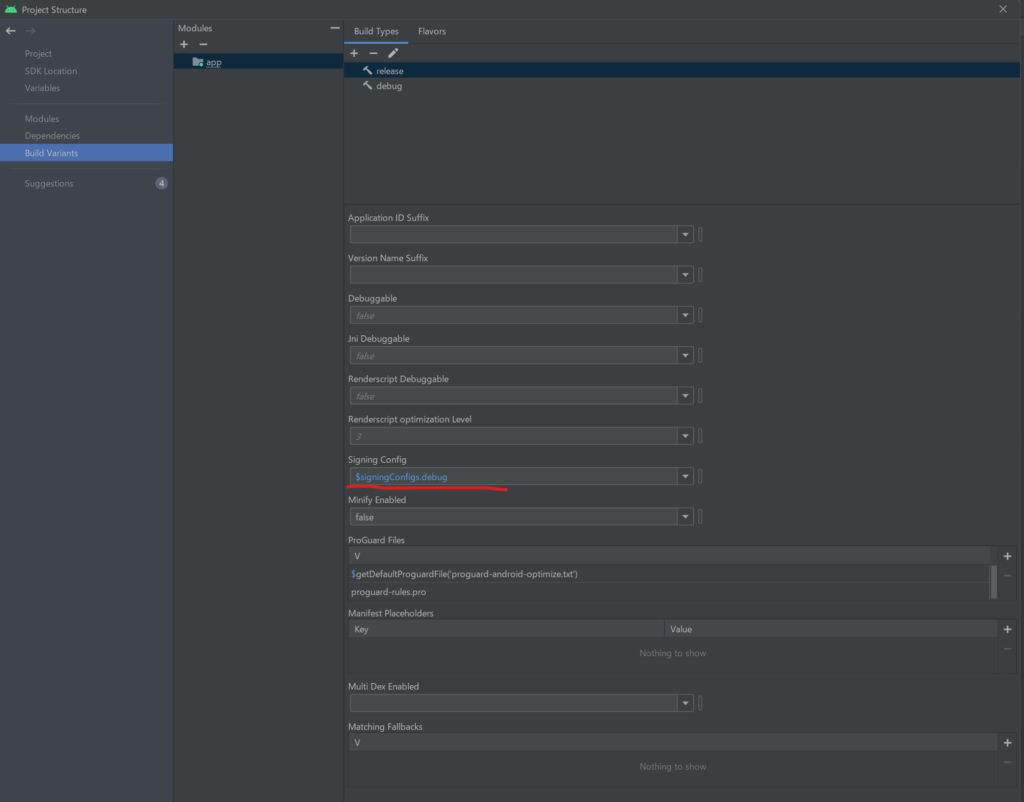Viewport: 1024px width, 802px height.
Task: Click the Signing Config value field
Action: pyautogui.click(x=514, y=477)
